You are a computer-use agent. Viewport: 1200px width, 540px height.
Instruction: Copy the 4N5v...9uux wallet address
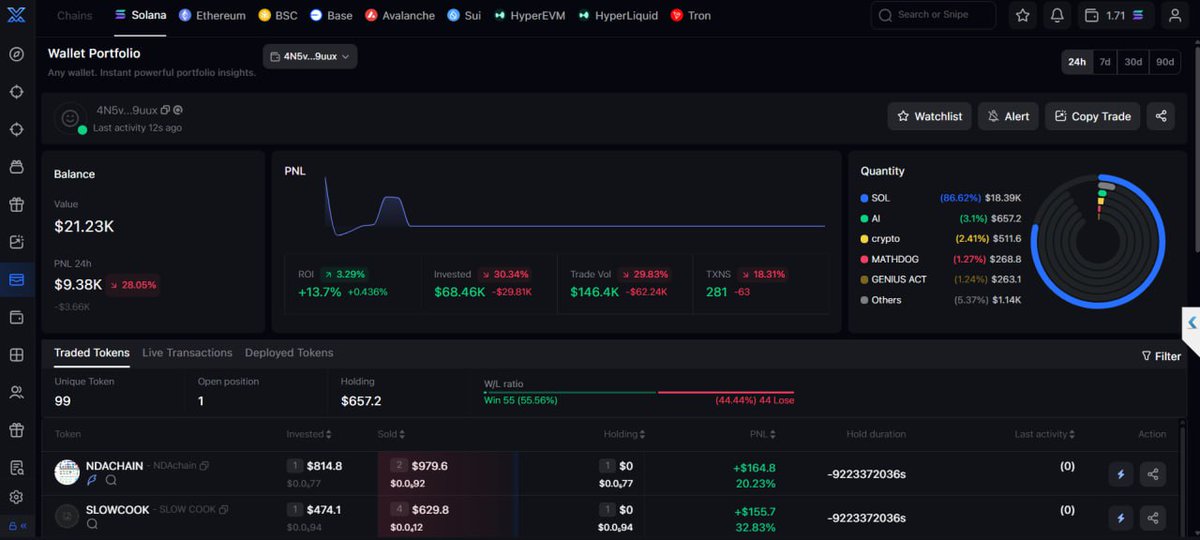click(x=165, y=110)
